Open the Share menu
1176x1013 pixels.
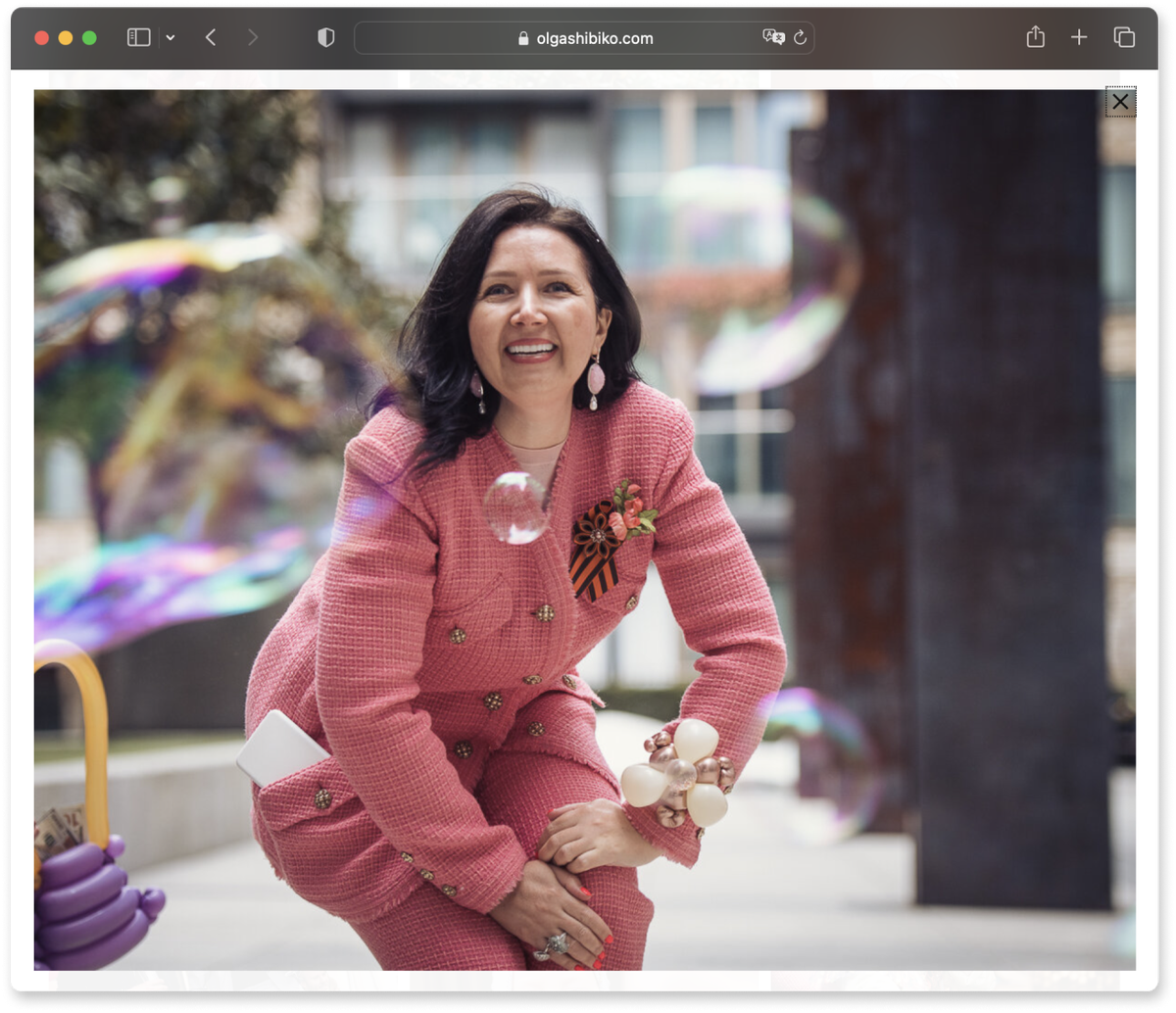click(x=1035, y=37)
